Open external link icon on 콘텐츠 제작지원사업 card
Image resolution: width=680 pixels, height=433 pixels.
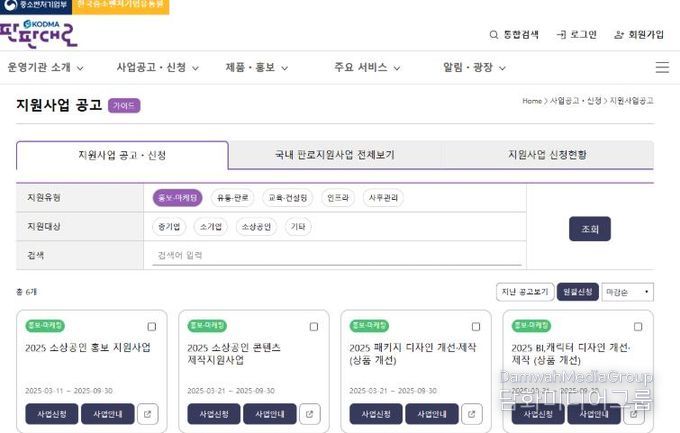click(310, 414)
